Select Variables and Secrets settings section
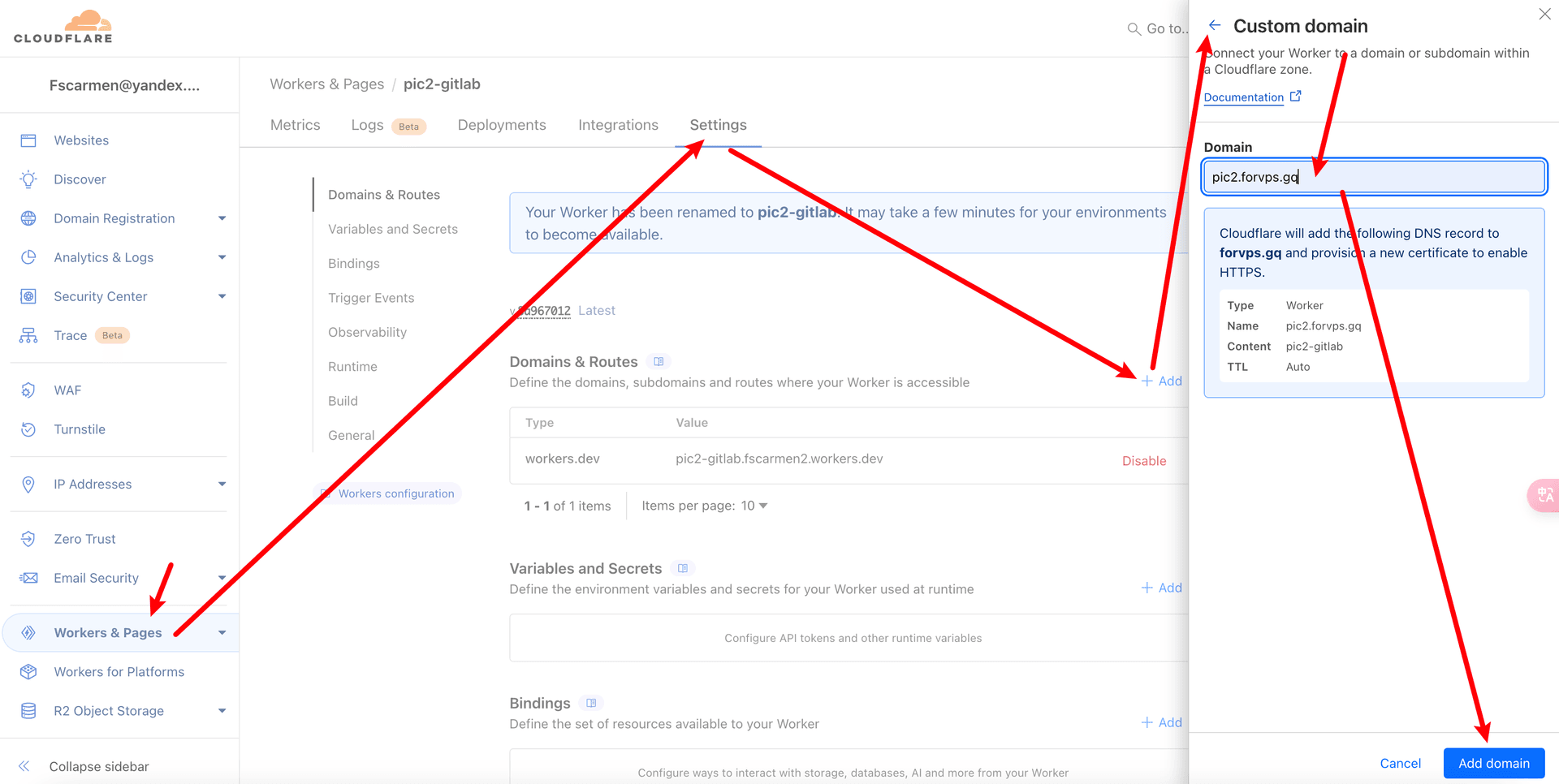The width and height of the screenshot is (1559, 784). (393, 229)
